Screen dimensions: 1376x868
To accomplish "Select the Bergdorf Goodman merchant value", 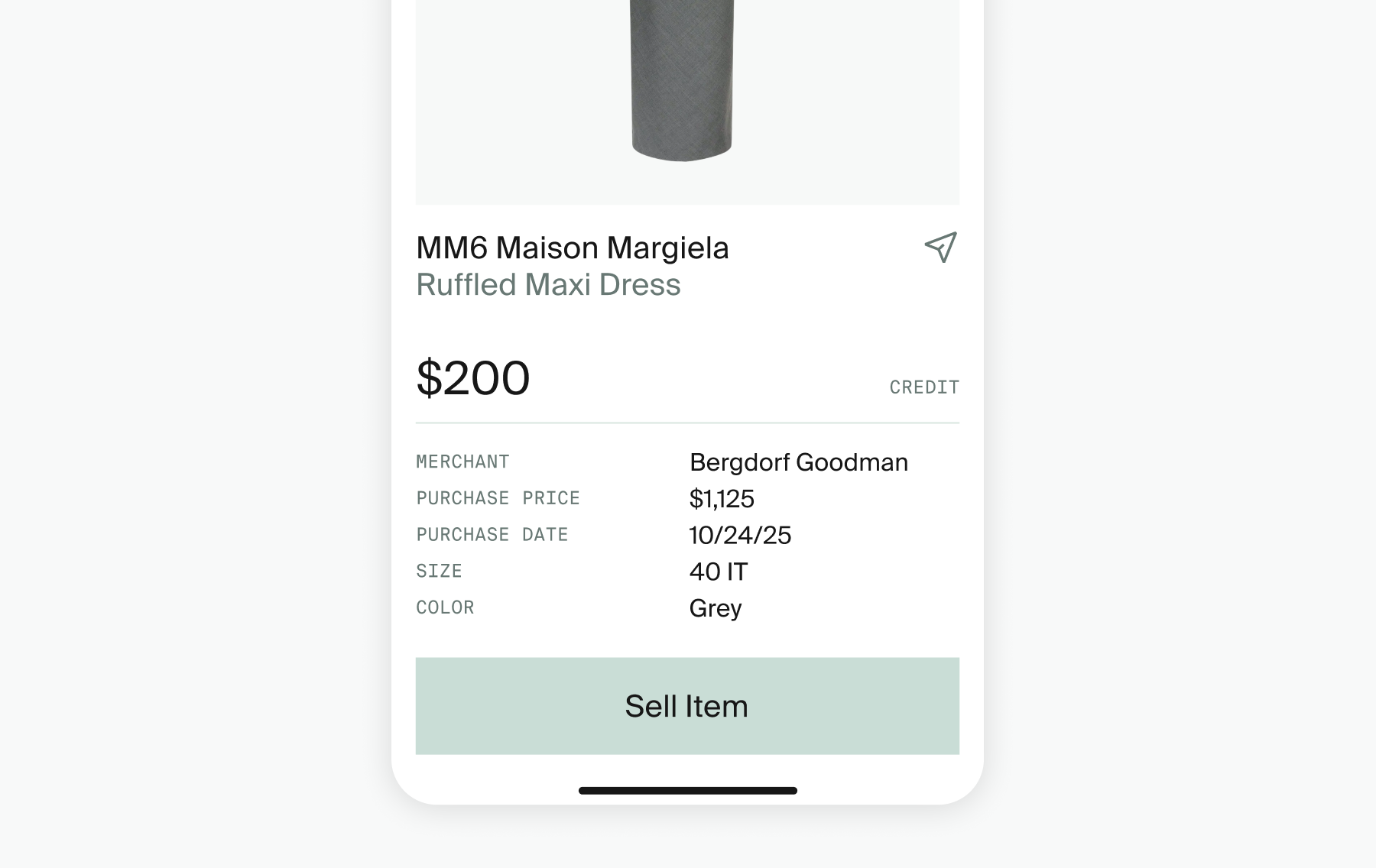I will click(x=798, y=462).
